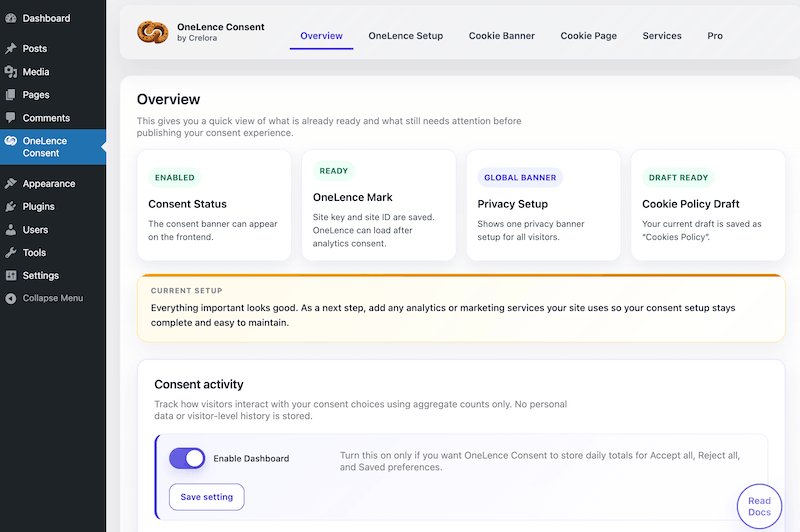Turn off the Enable Dashboard switch
The height and width of the screenshot is (532, 800).
pyautogui.click(x=187, y=459)
